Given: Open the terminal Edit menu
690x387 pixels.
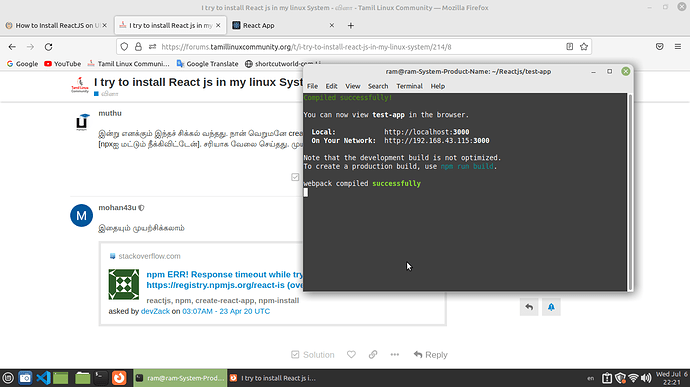Looking at the screenshot, I should [331, 86].
